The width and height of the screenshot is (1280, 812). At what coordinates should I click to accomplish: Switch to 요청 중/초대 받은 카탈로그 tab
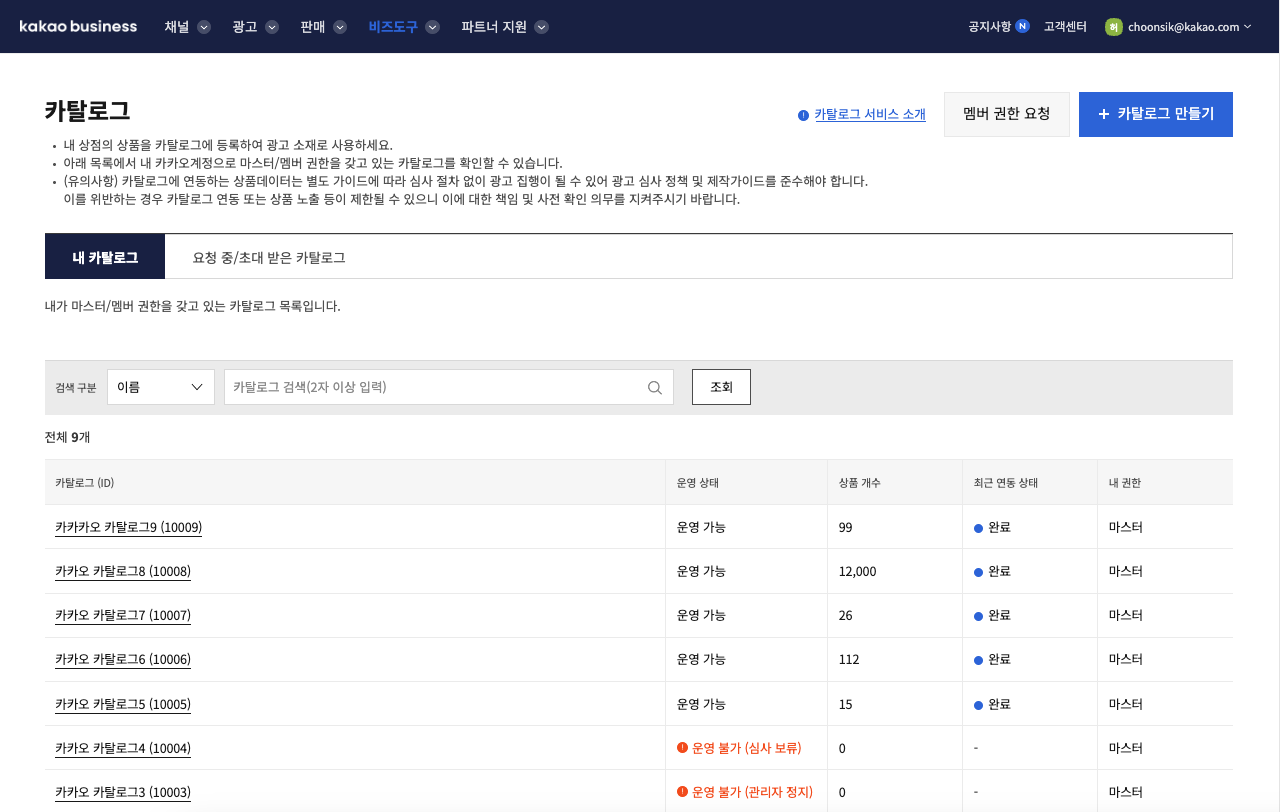(269, 257)
